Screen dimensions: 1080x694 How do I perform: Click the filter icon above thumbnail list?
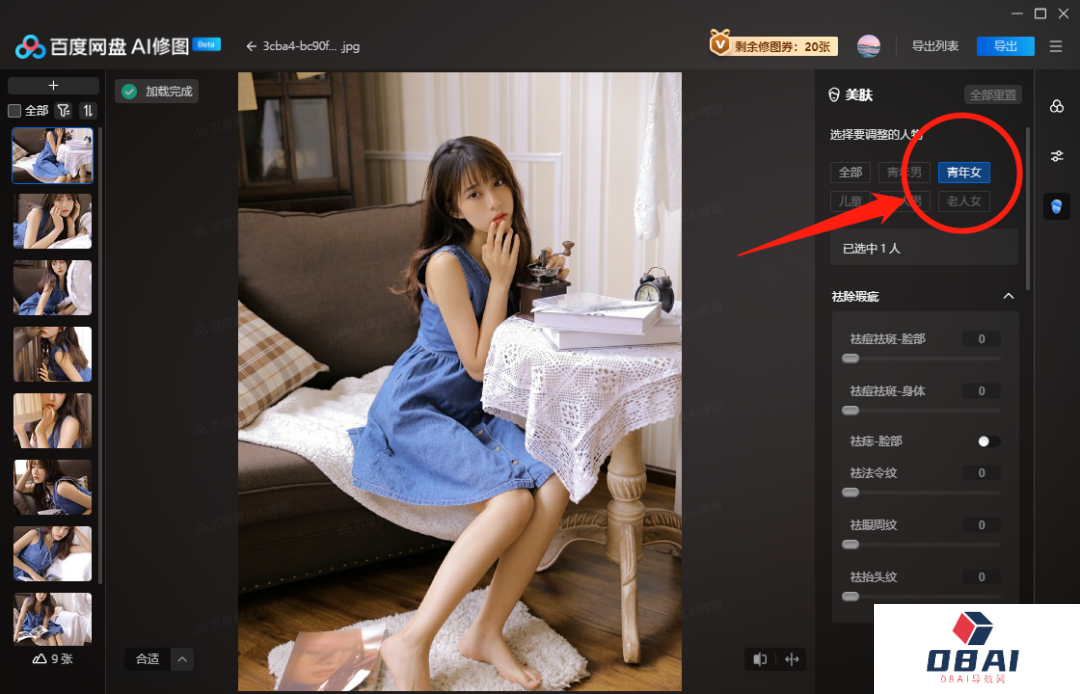click(63, 111)
